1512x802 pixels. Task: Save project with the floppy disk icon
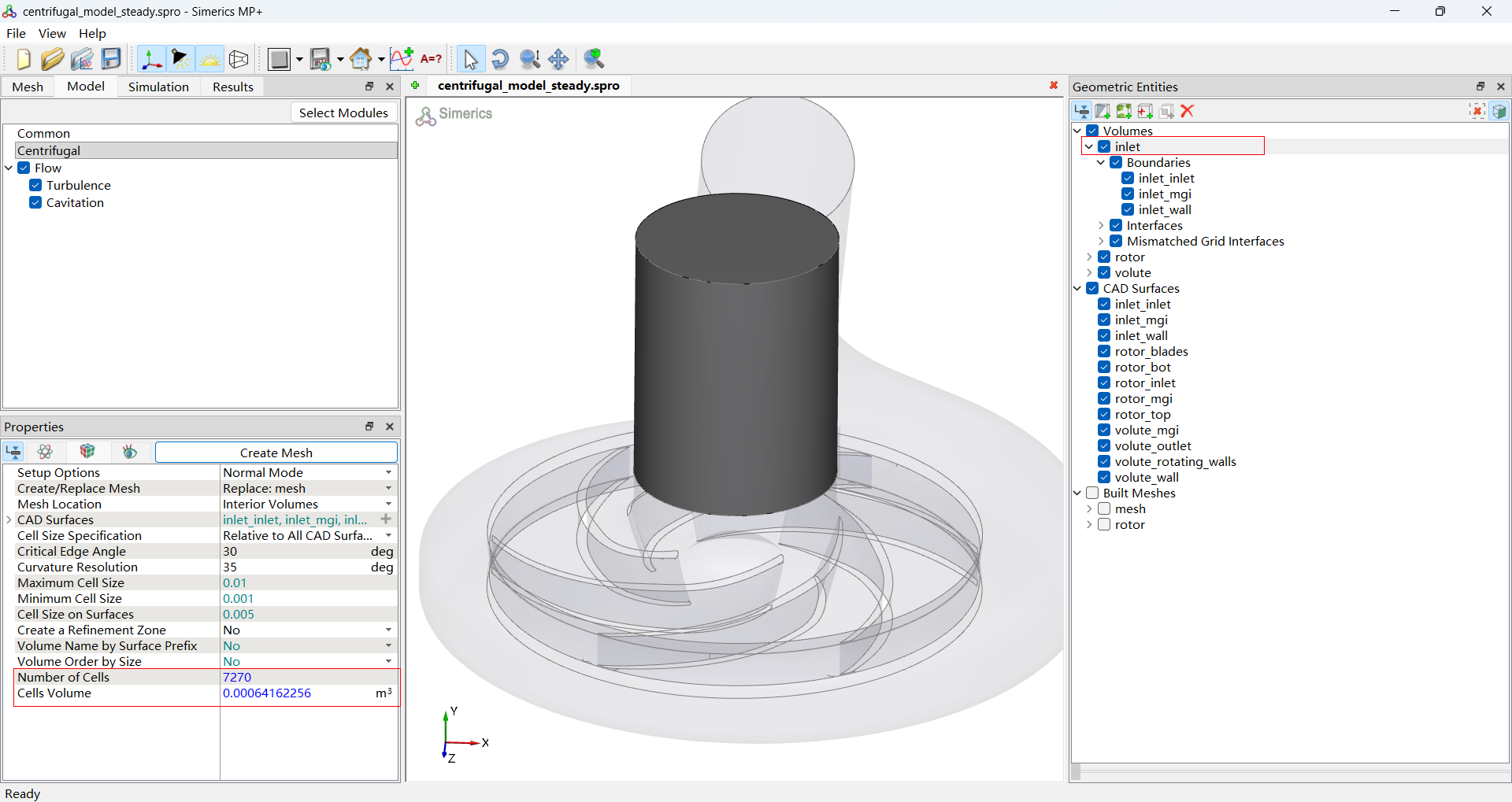111,59
